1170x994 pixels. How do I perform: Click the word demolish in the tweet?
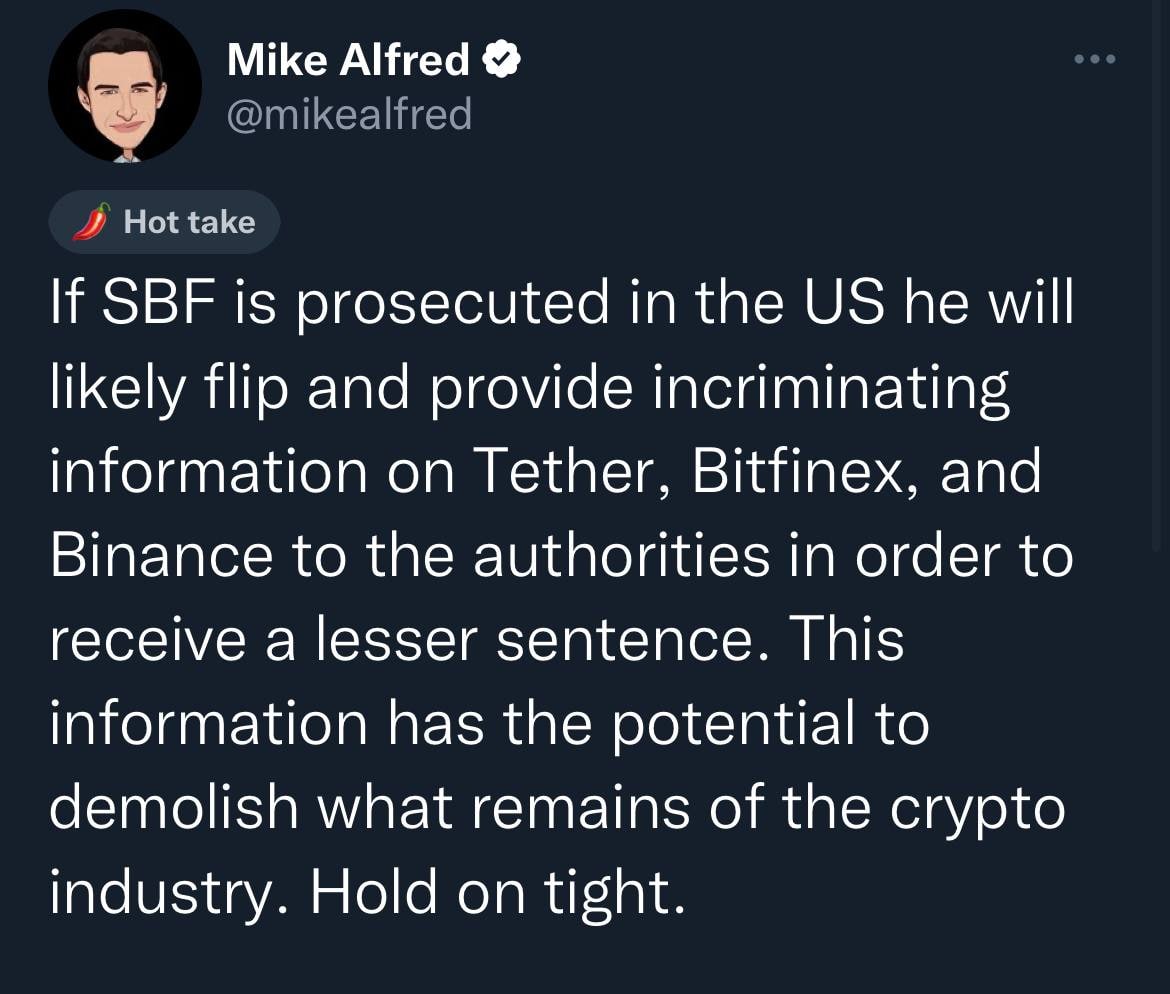174,807
